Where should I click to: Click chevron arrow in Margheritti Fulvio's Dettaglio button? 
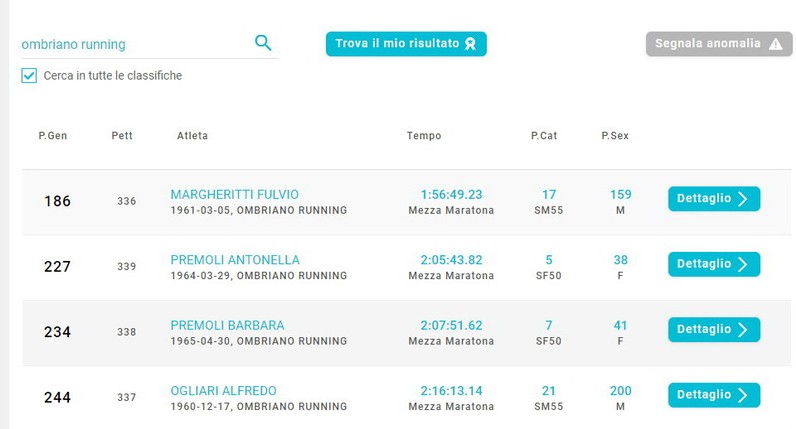click(743, 199)
